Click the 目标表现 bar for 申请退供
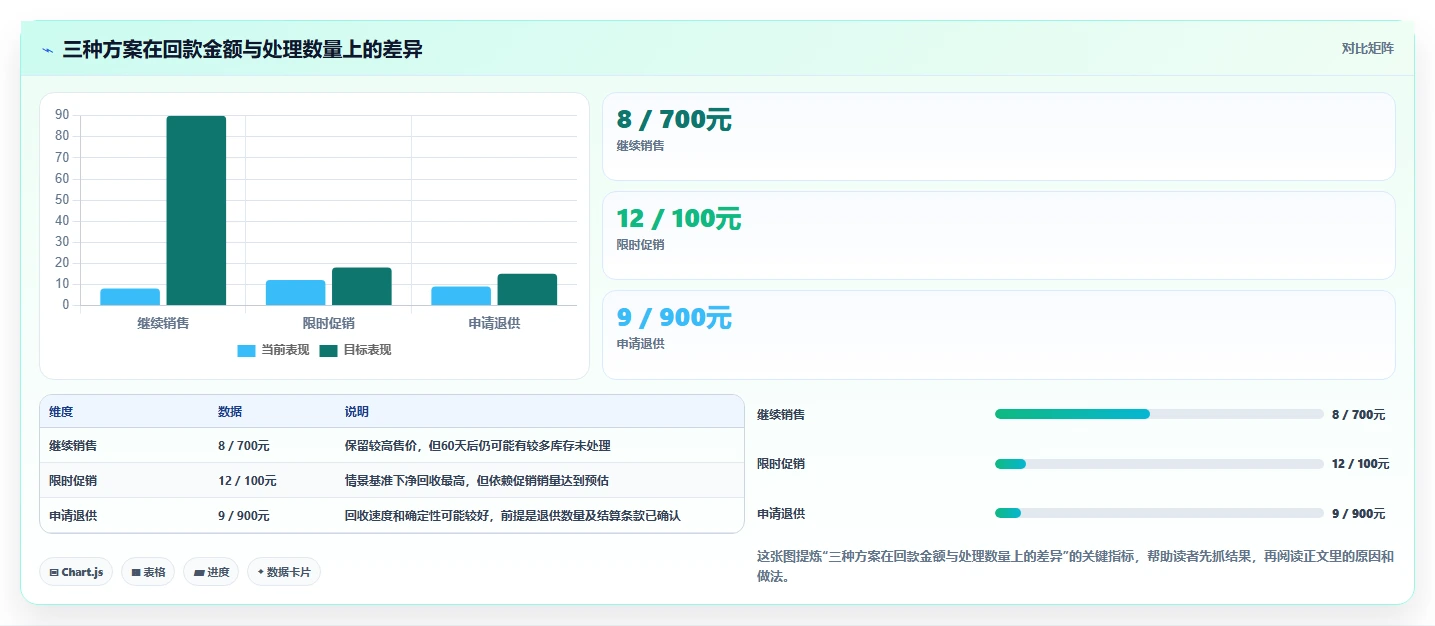 coord(527,290)
